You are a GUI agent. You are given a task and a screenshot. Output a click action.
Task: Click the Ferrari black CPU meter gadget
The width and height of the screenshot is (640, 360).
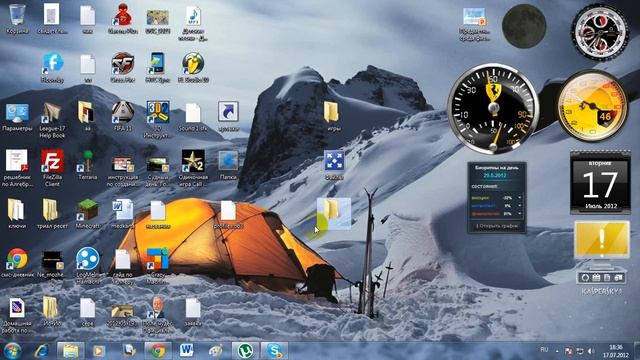click(x=493, y=109)
